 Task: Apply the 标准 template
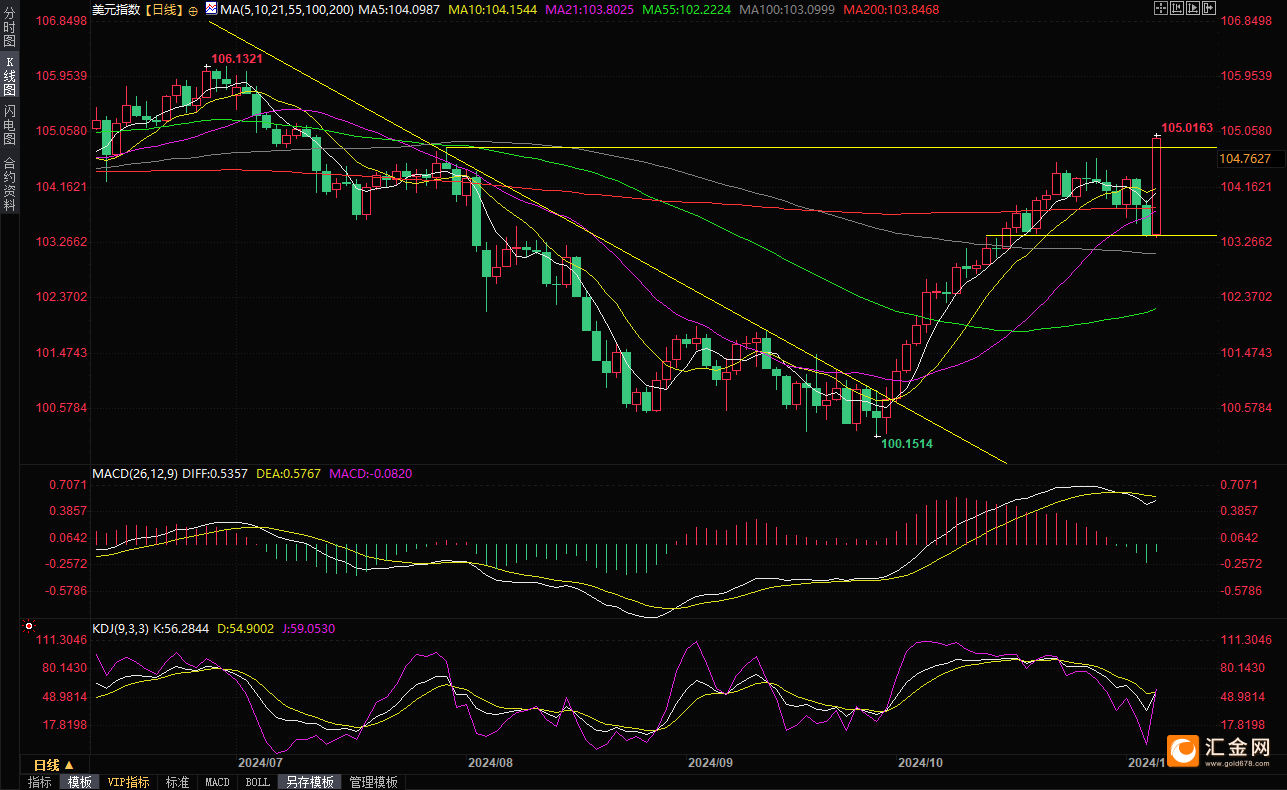click(x=177, y=782)
